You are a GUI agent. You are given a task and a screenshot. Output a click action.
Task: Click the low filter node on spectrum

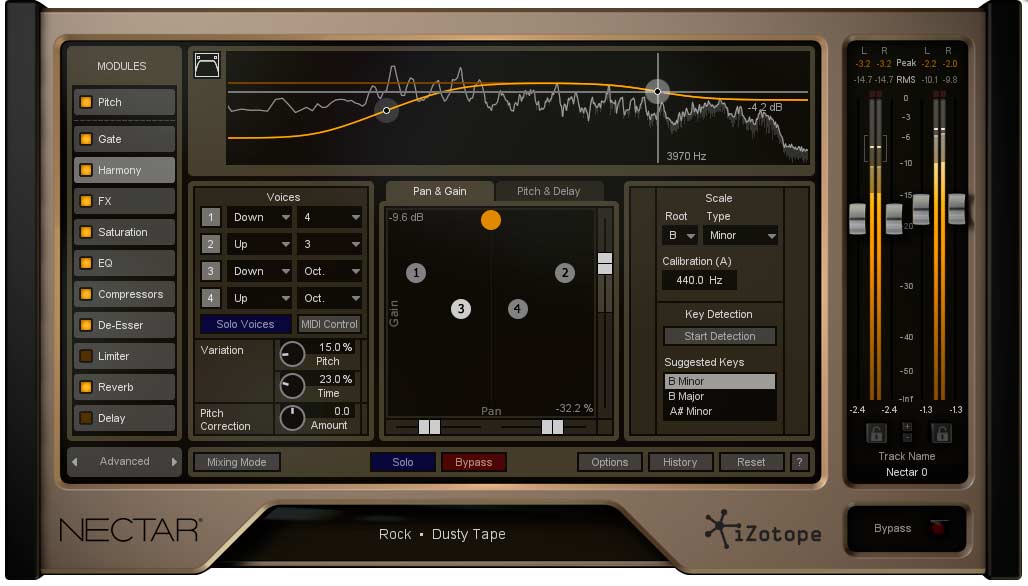pyautogui.click(x=386, y=110)
